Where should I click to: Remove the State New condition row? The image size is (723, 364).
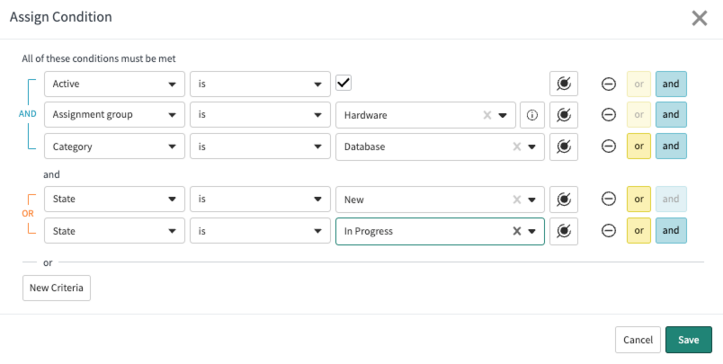point(609,199)
